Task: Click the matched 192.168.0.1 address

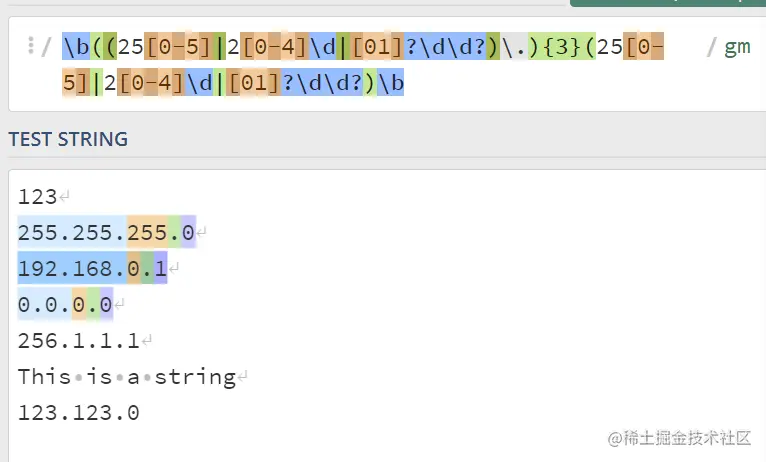Action: (92, 269)
